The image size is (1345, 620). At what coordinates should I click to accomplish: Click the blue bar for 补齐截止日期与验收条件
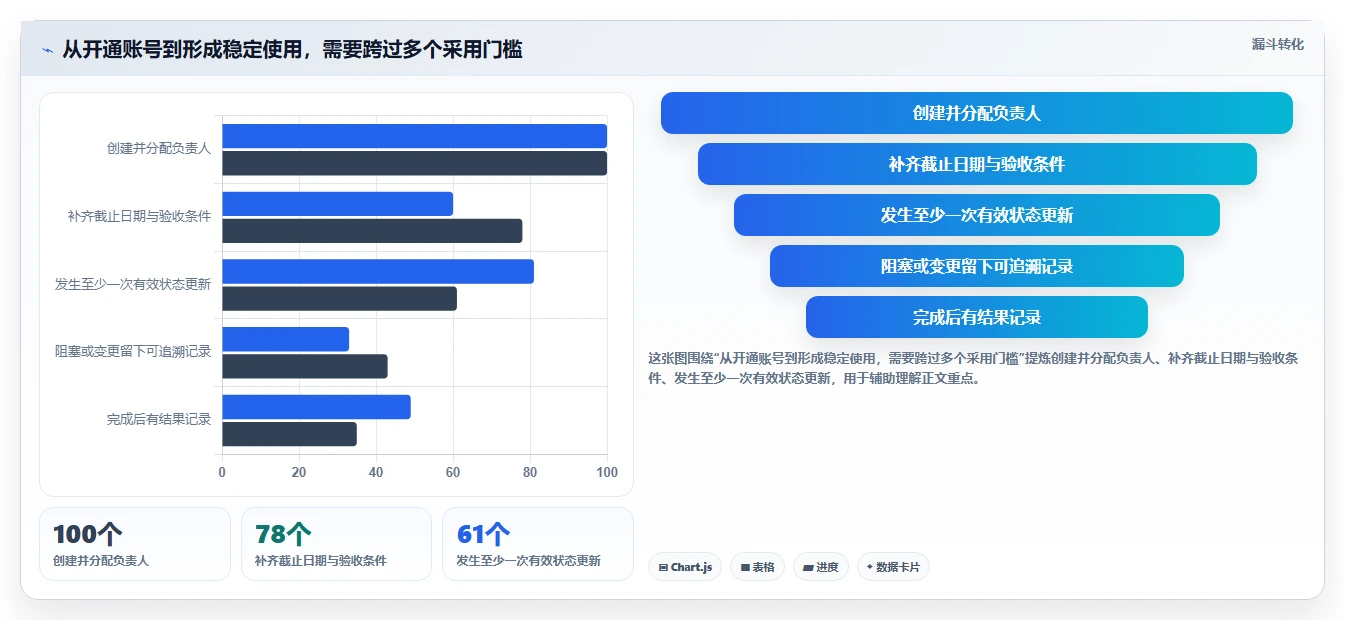tap(337, 204)
